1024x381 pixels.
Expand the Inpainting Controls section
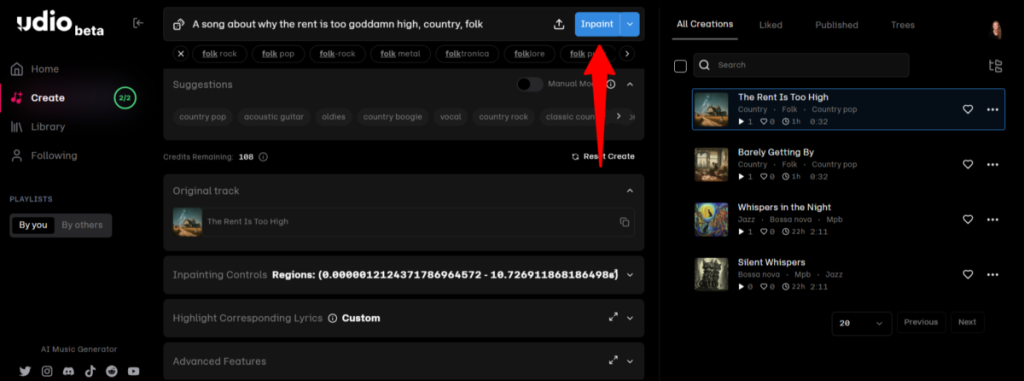[x=630, y=274]
